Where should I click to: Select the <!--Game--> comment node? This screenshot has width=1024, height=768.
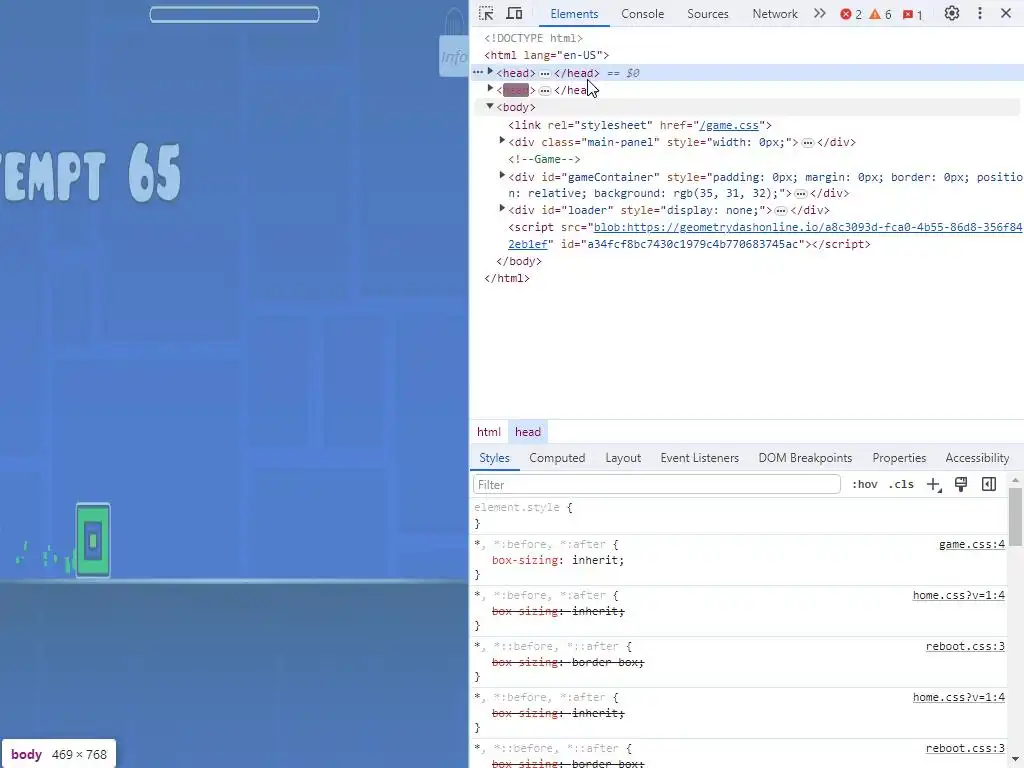[x=544, y=159]
